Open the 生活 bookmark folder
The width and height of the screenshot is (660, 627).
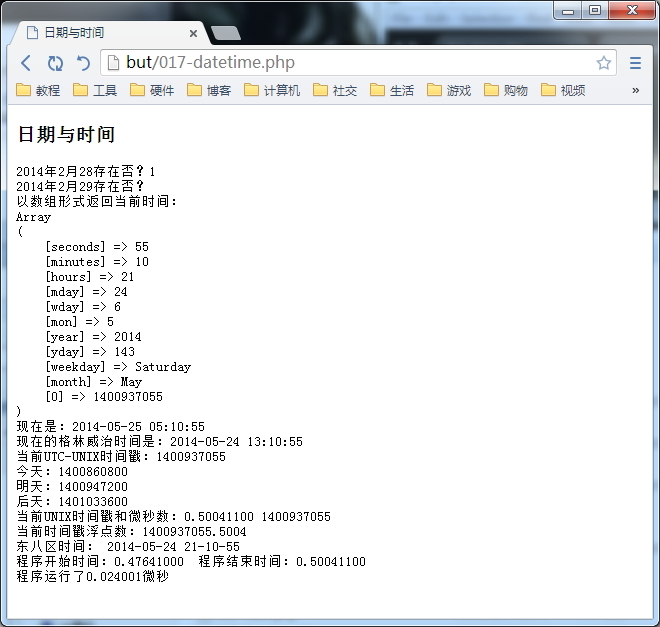pos(392,90)
